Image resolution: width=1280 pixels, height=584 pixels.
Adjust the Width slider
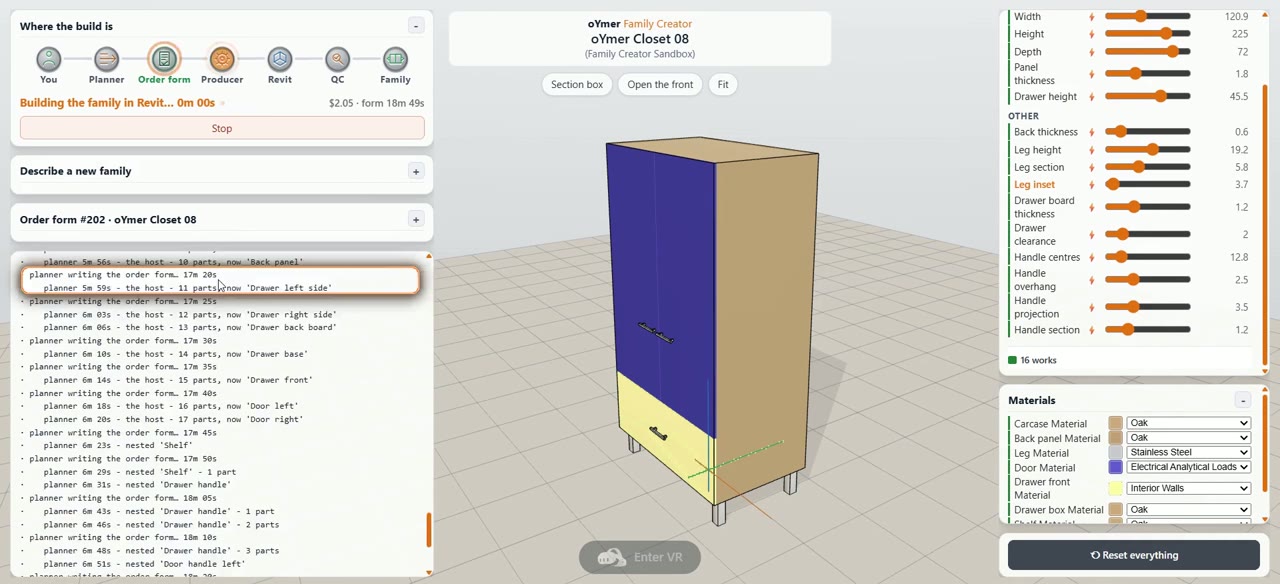point(1147,16)
